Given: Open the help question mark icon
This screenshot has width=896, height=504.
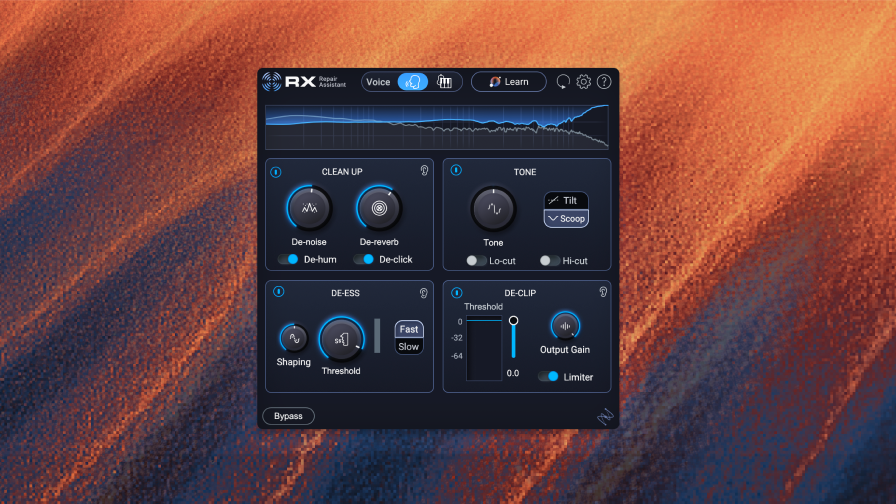Looking at the screenshot, I should click(604, 82).
